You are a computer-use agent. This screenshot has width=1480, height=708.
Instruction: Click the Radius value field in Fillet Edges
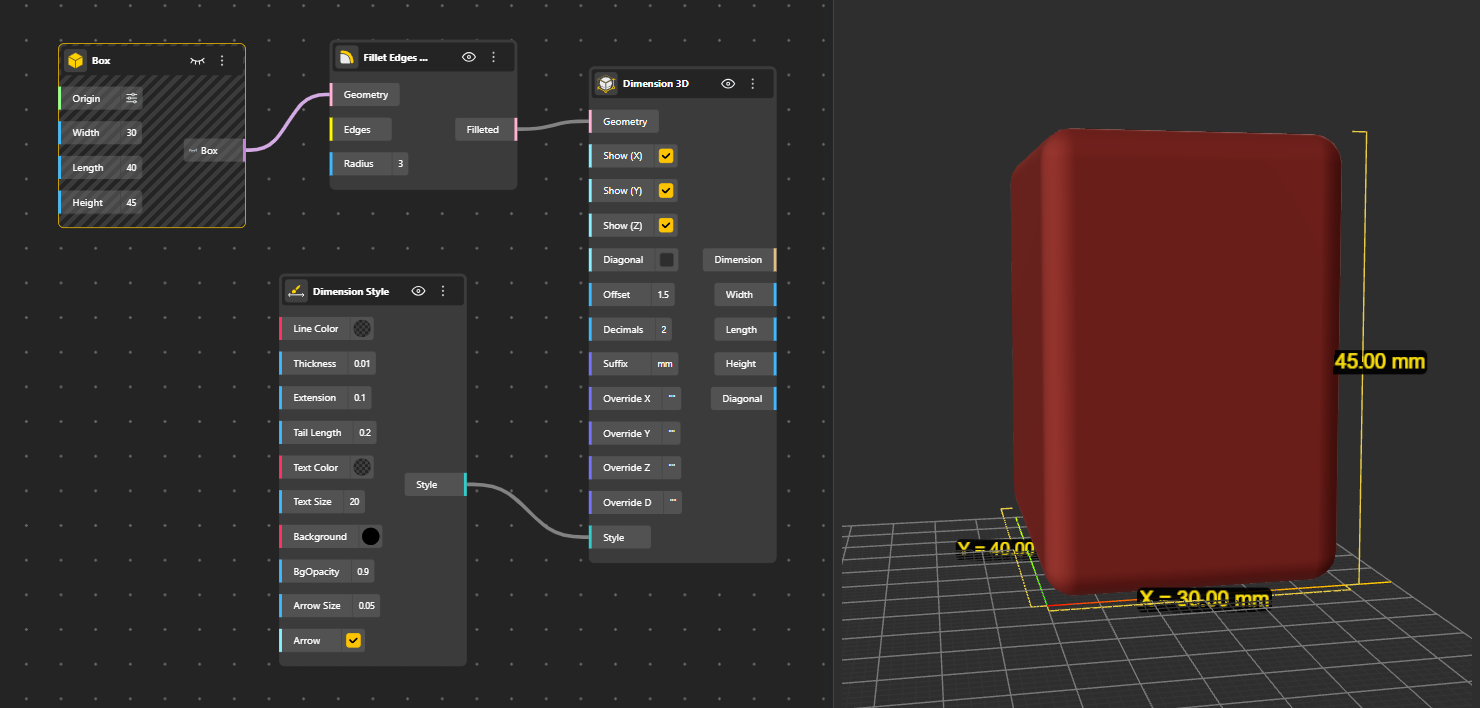(x=400, y=164)
